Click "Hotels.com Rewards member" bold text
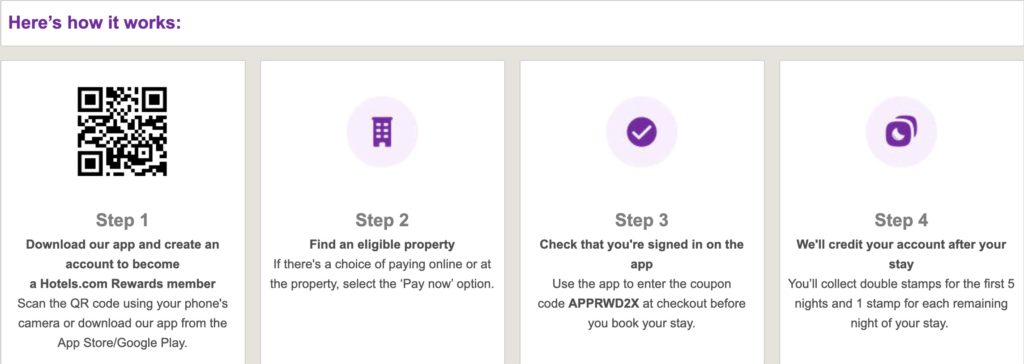1024x364 pixels. [122, 284]
